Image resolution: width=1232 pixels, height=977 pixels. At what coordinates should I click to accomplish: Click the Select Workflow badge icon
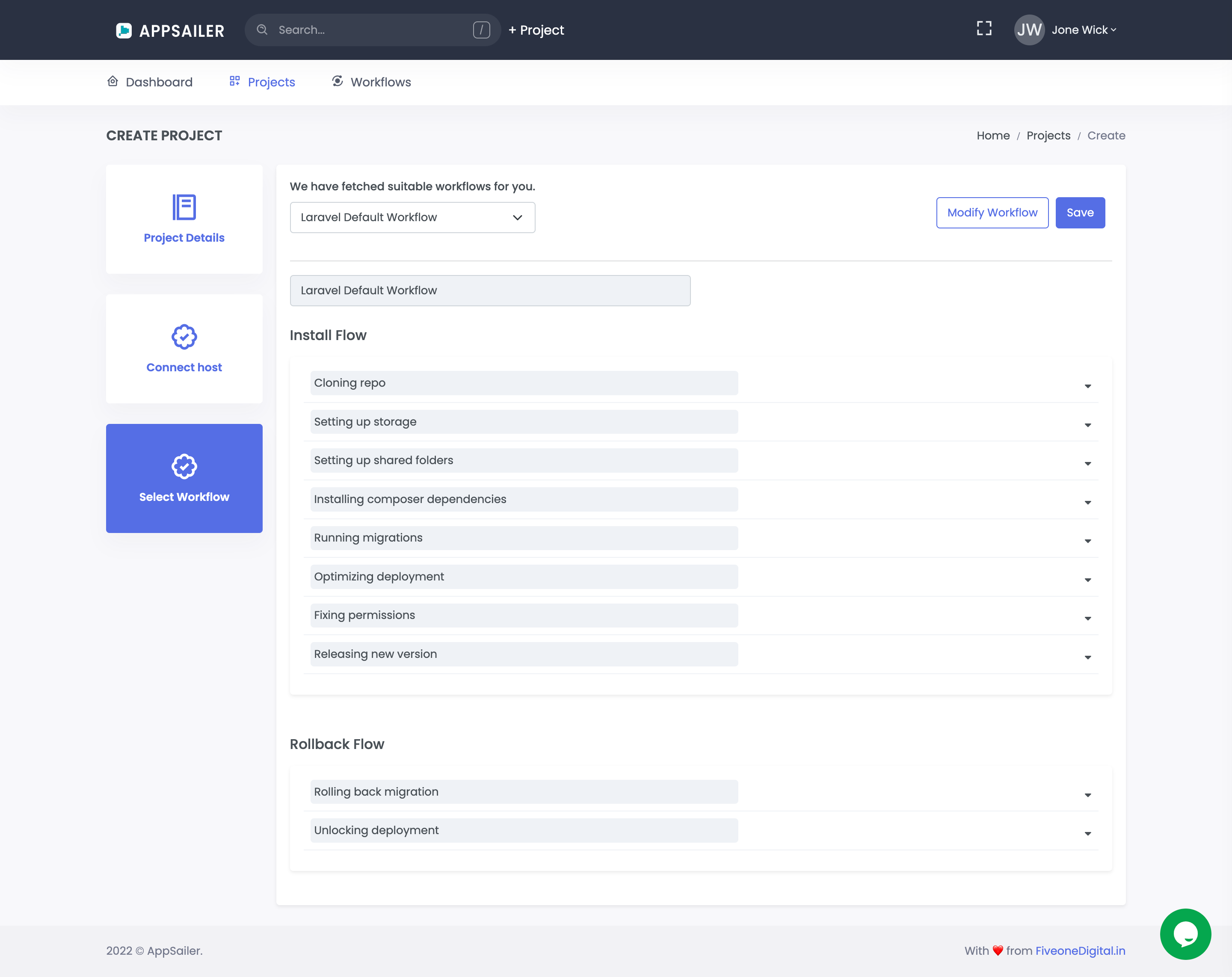click(184, 466)
